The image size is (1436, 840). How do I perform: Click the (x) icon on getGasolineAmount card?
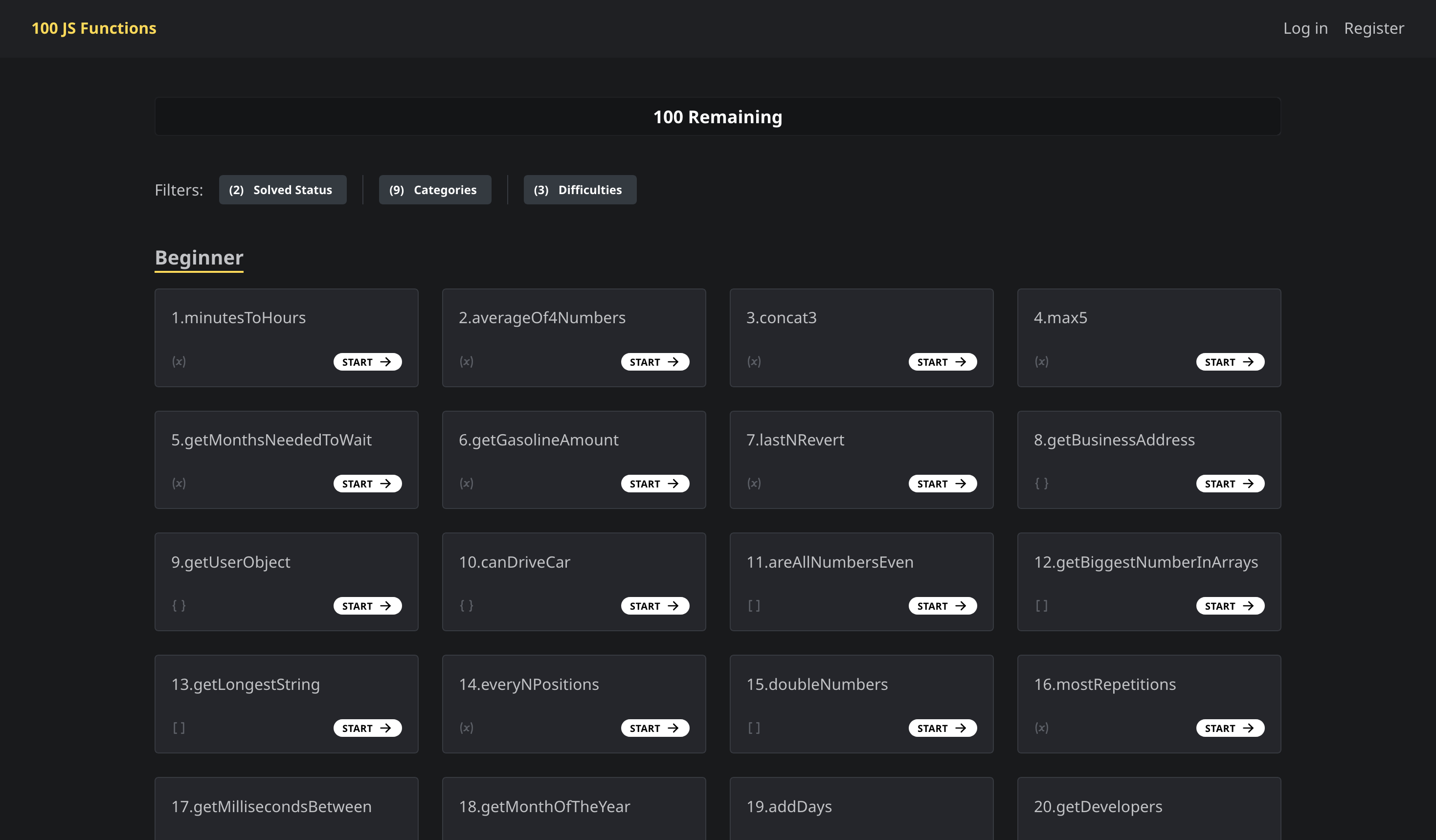click(467, 484)
